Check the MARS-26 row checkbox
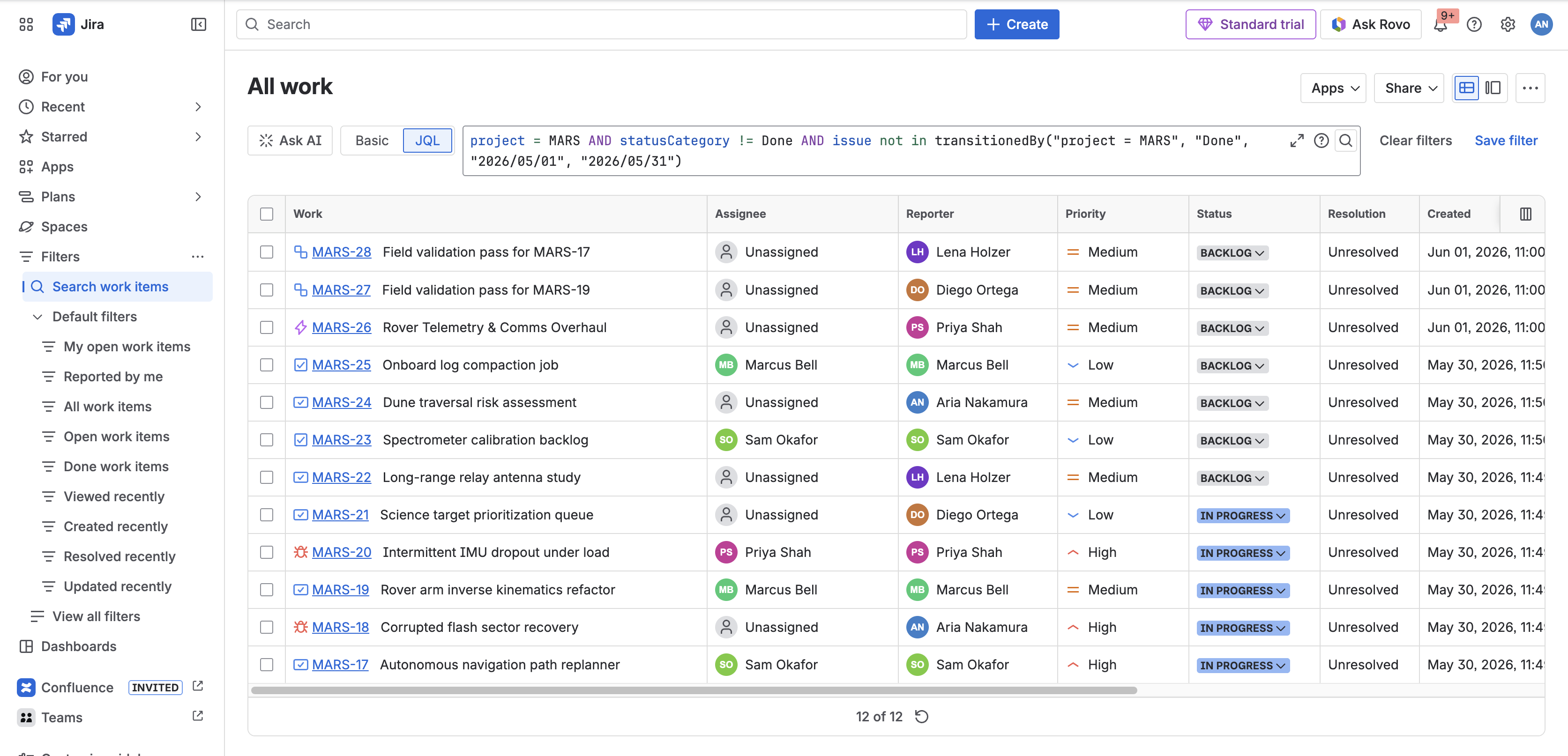This screenshot has height=756, width=1568. point(267,328)
